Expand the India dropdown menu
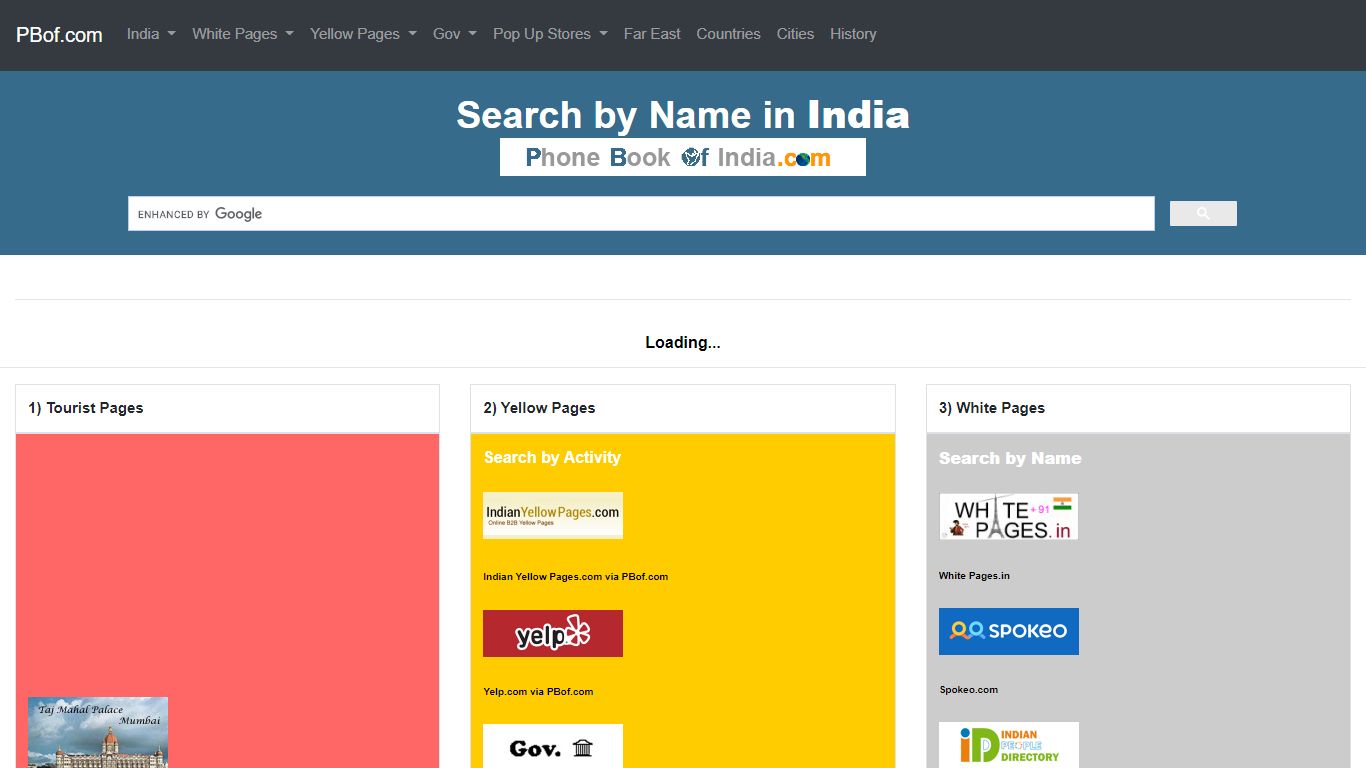This screenshot has height=768, width=1366. (x=151, y=34)
